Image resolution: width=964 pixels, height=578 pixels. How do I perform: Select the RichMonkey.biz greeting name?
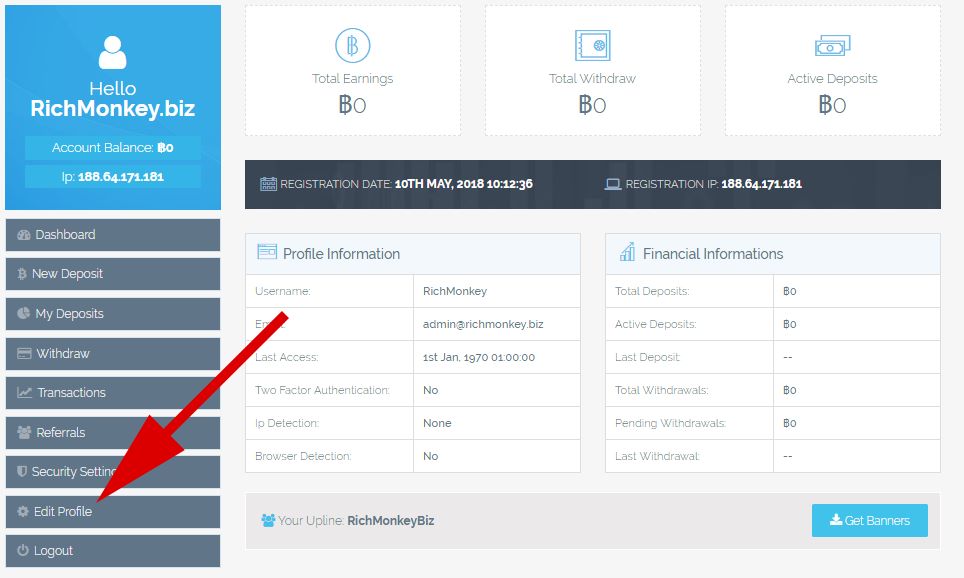coord(113,108)
